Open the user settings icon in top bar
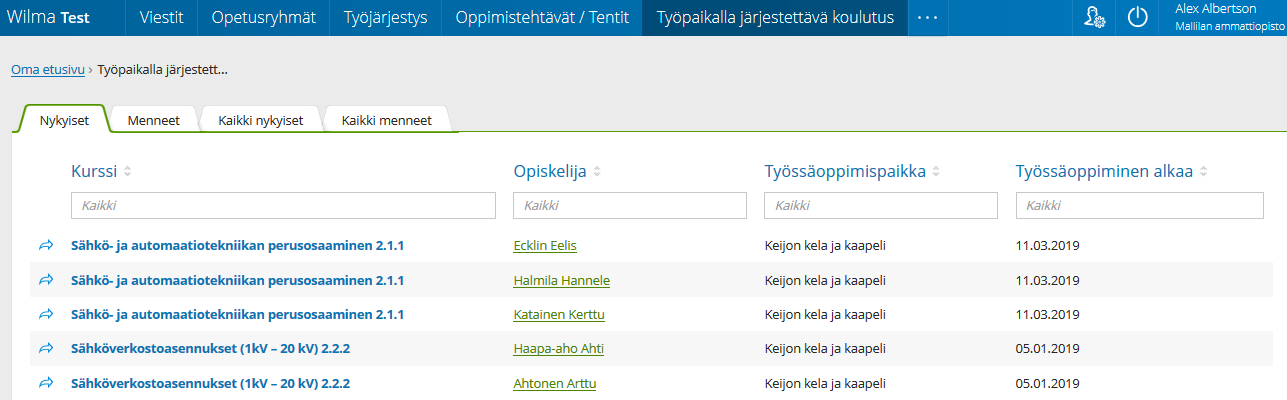This screenshot has height=400, width=1287. [x=1094, y=18]
